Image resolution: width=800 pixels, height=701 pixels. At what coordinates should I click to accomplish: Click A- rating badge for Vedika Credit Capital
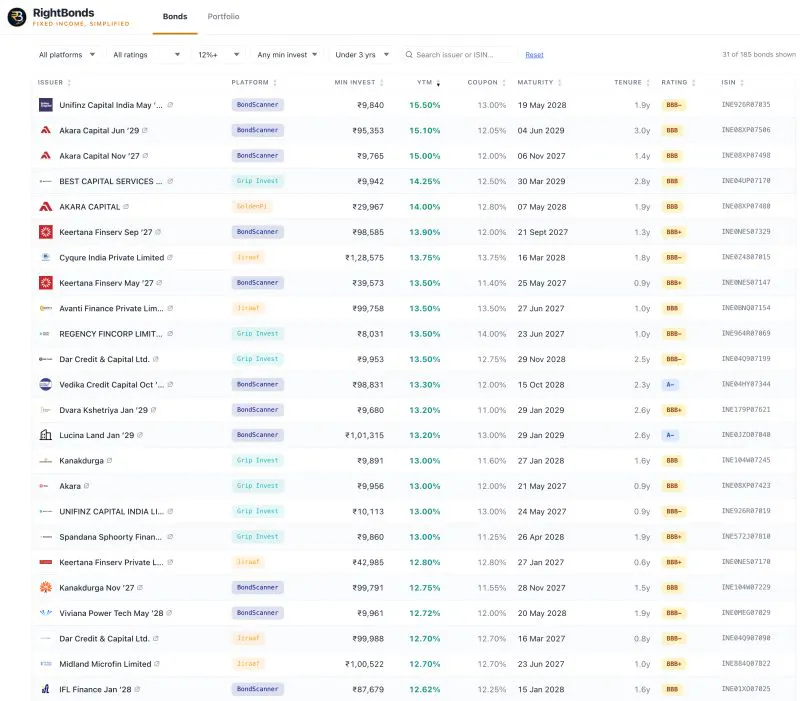670,385
